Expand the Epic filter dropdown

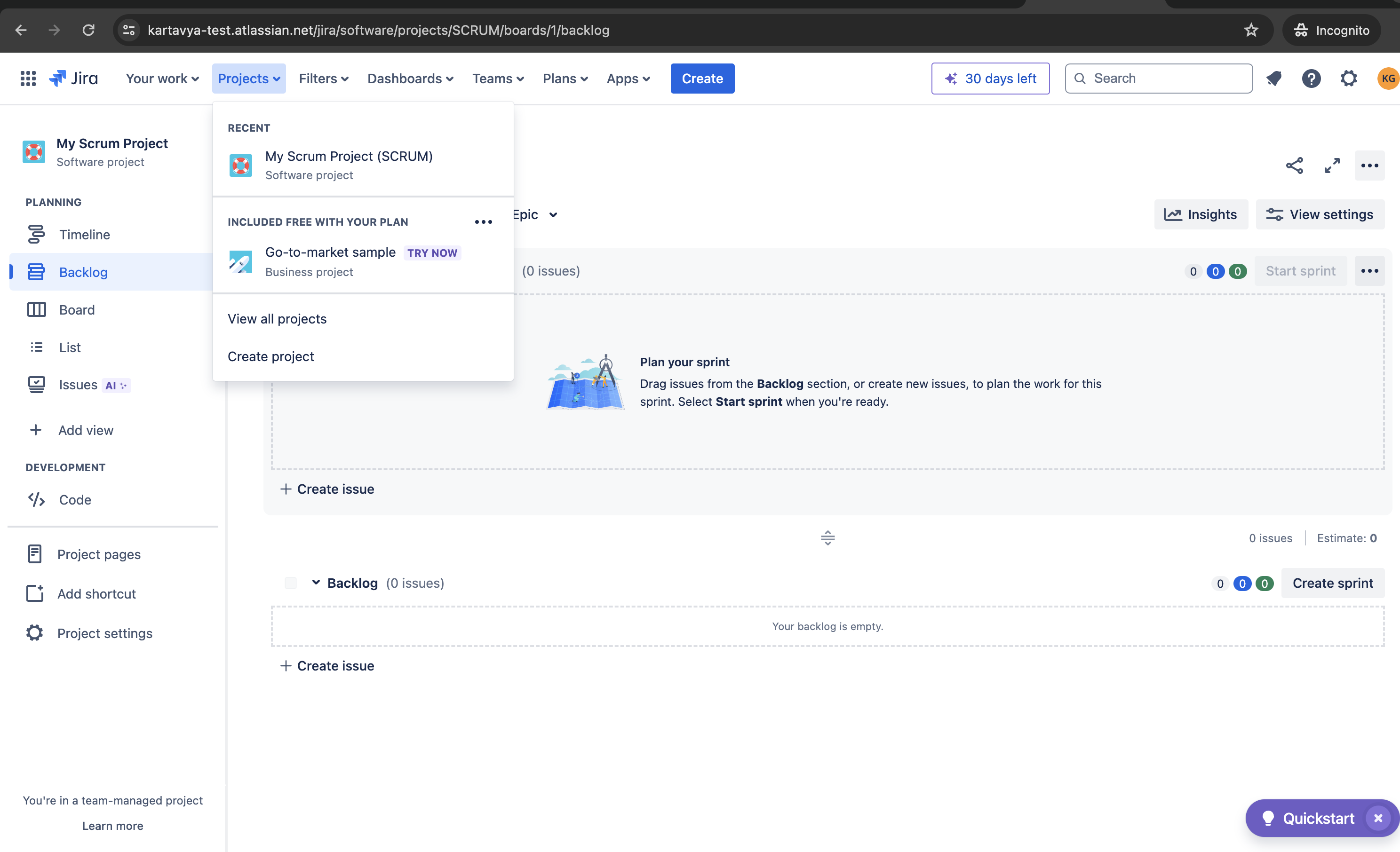click(x=534, y=214)
